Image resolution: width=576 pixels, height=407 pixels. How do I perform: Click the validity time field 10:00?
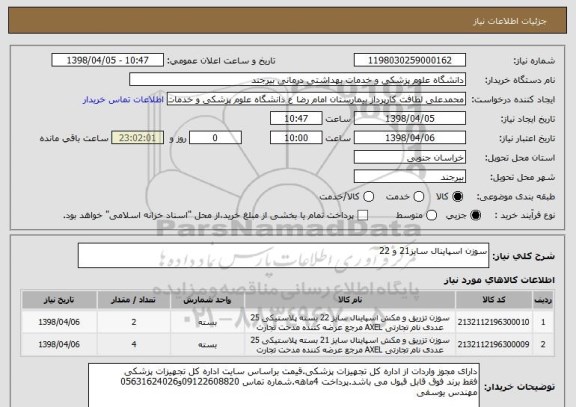pos(296,138)
